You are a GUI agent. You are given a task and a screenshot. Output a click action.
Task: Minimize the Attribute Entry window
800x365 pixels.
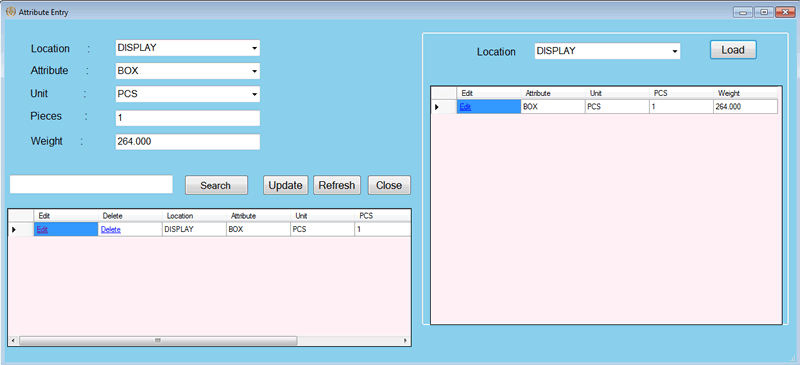[743, 12]
